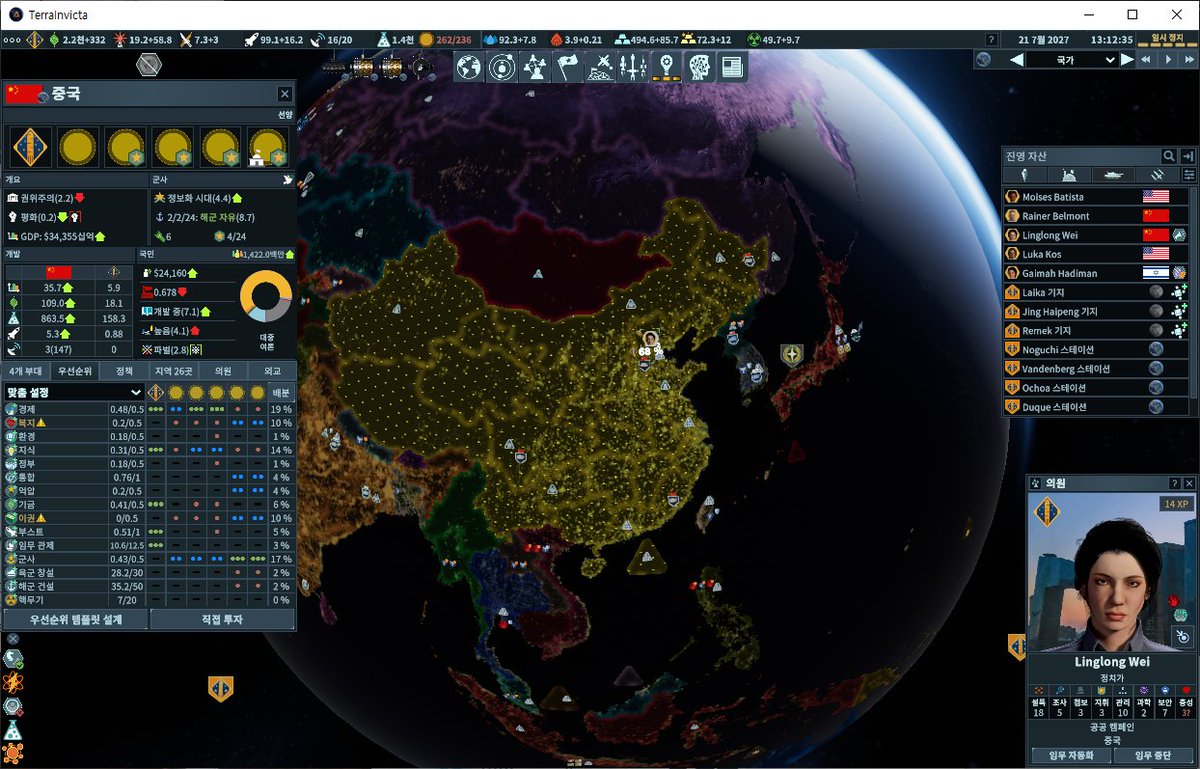
Task: Click the left arrow beside 국가 selector
Action: (x=1016, y=59)
